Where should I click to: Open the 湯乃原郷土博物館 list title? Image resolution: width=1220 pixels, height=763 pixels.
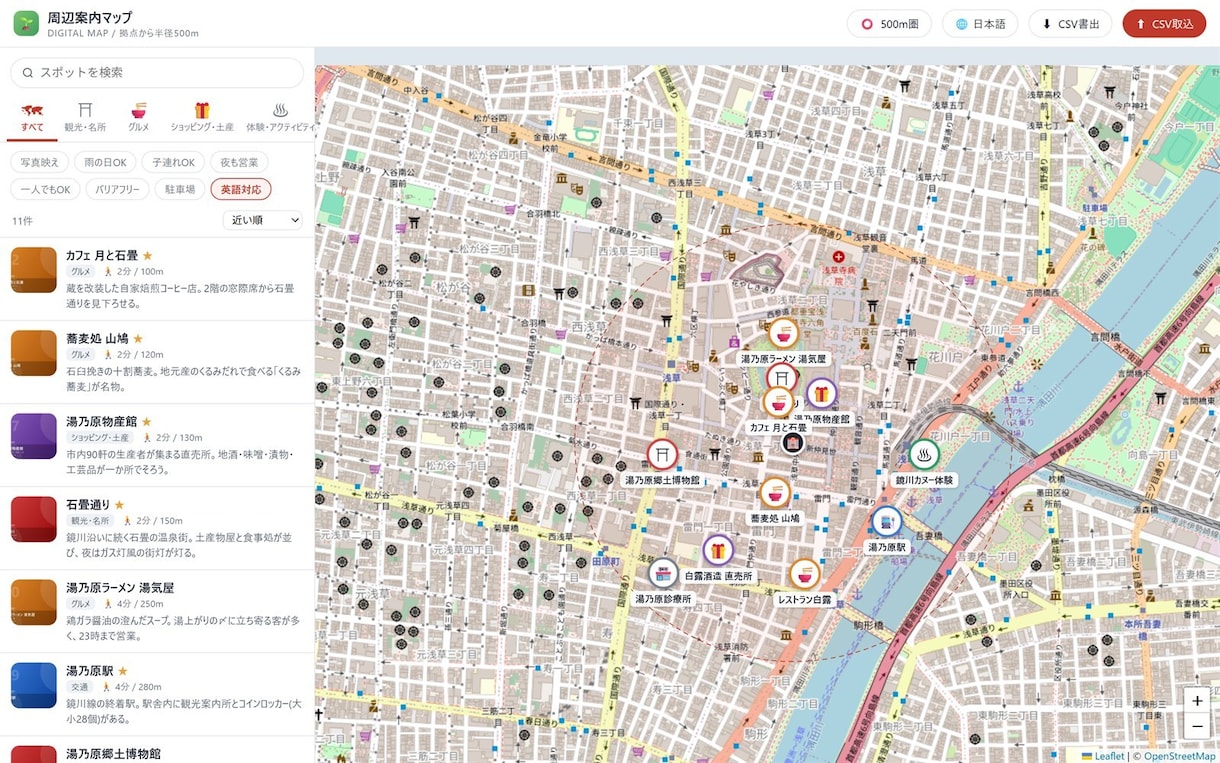pos(113,754)
